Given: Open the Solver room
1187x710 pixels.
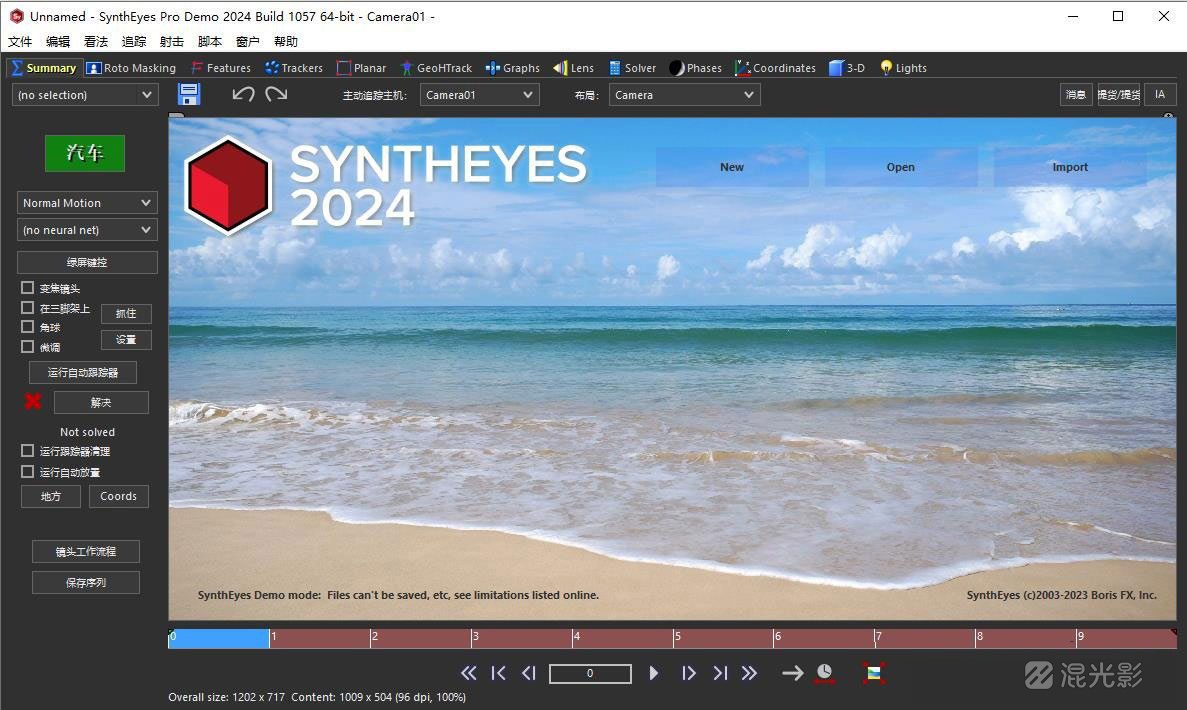Looking at the screenshot, I should pyautogui.click(x=632, y=68).
